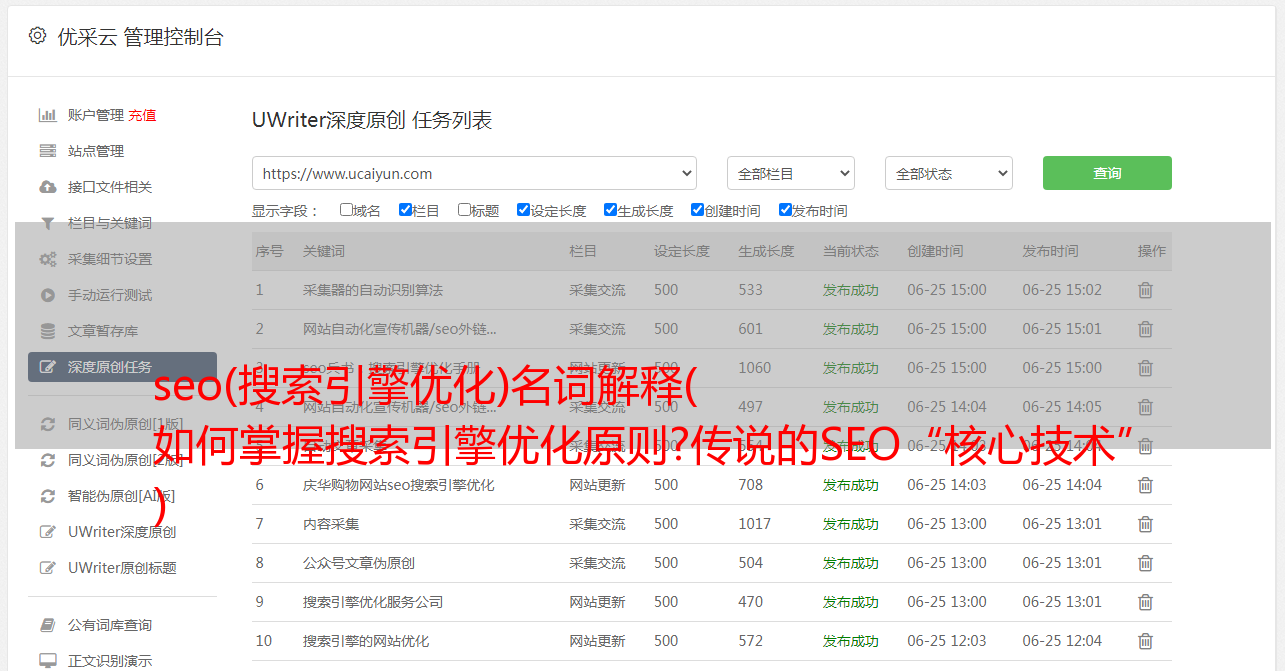
Task: Open the site URL dropdown
Action: click(x=474, y=173)
